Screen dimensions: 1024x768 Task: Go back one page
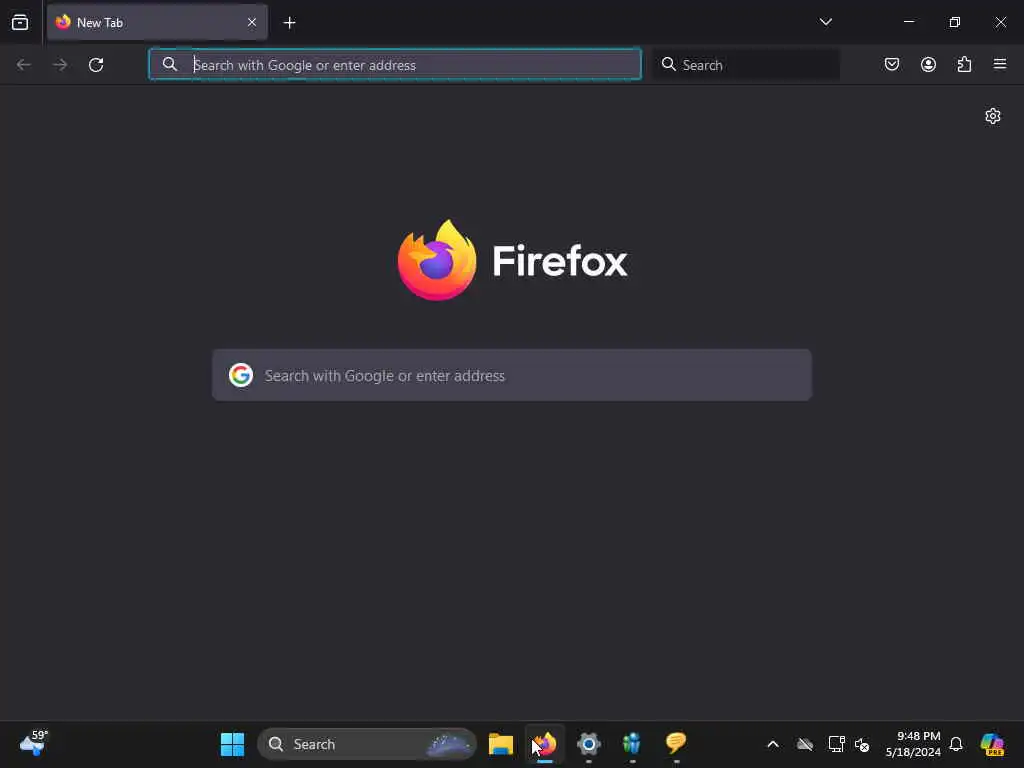click(x=24, y=65)
